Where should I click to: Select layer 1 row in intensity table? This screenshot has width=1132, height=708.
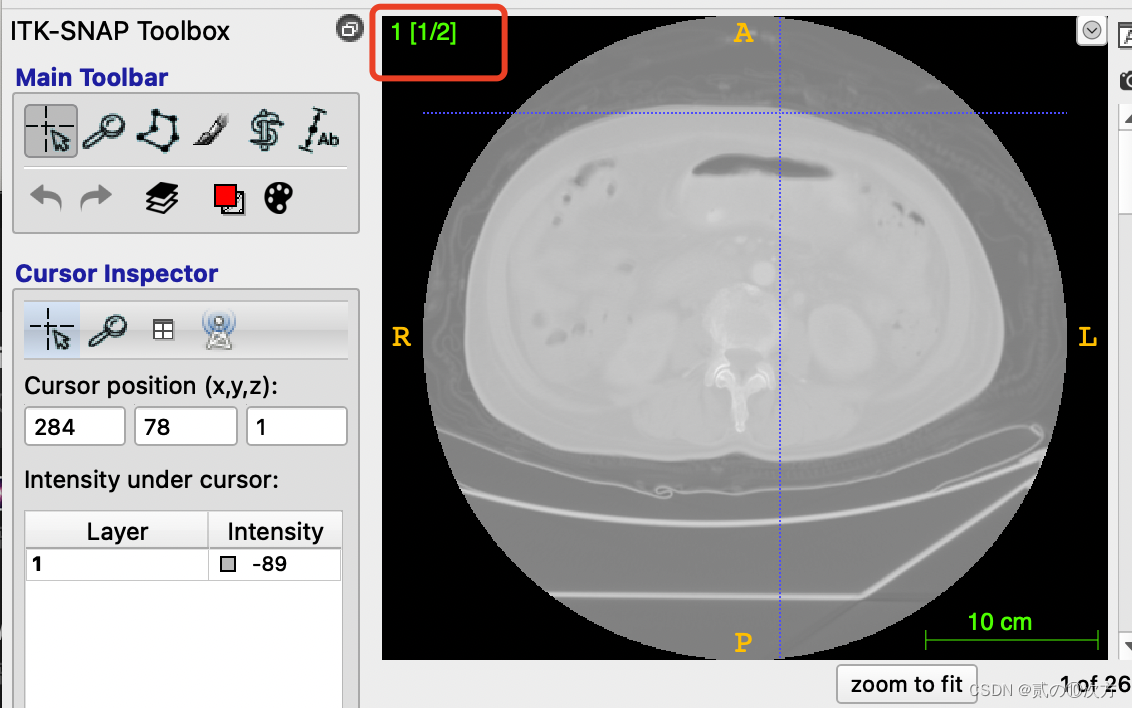click(x=183, y=564)
